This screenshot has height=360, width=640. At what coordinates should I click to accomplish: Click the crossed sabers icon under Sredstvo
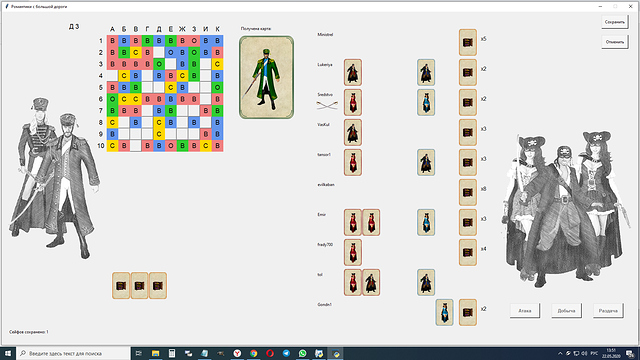point(327,106)
